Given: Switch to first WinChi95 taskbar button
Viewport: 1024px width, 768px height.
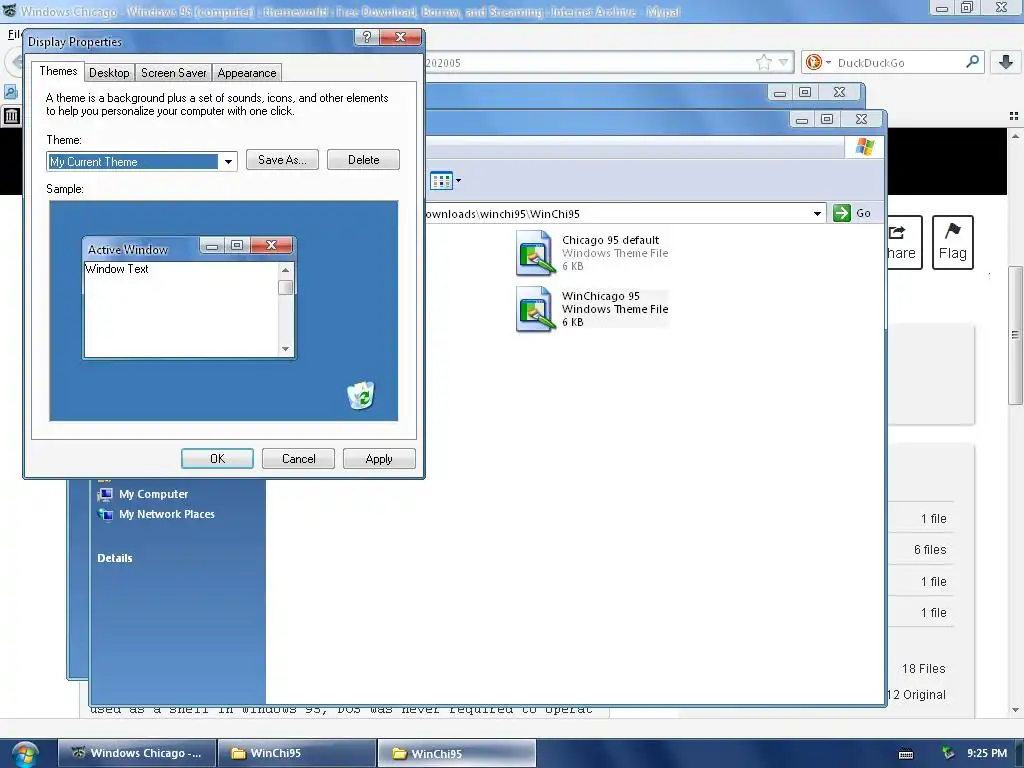Looking at the screenshot, I should pos(297,753).
